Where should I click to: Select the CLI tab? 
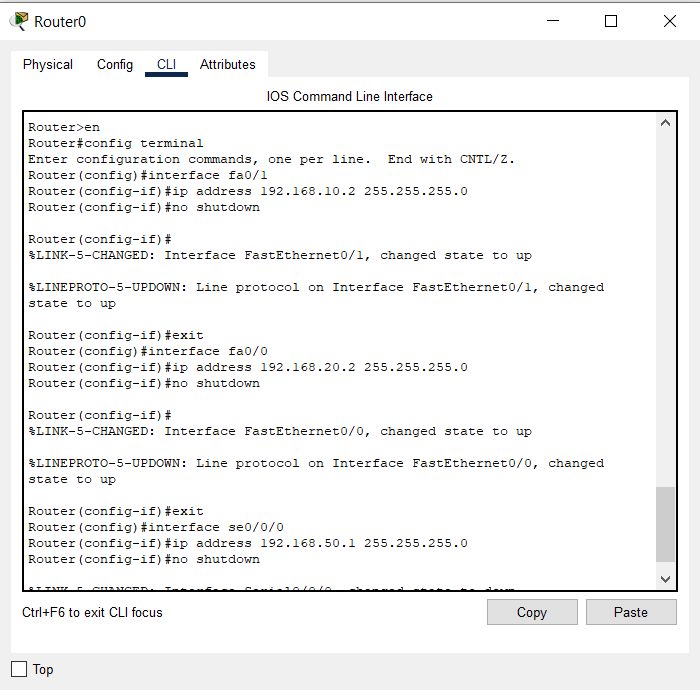pos(166,65)
